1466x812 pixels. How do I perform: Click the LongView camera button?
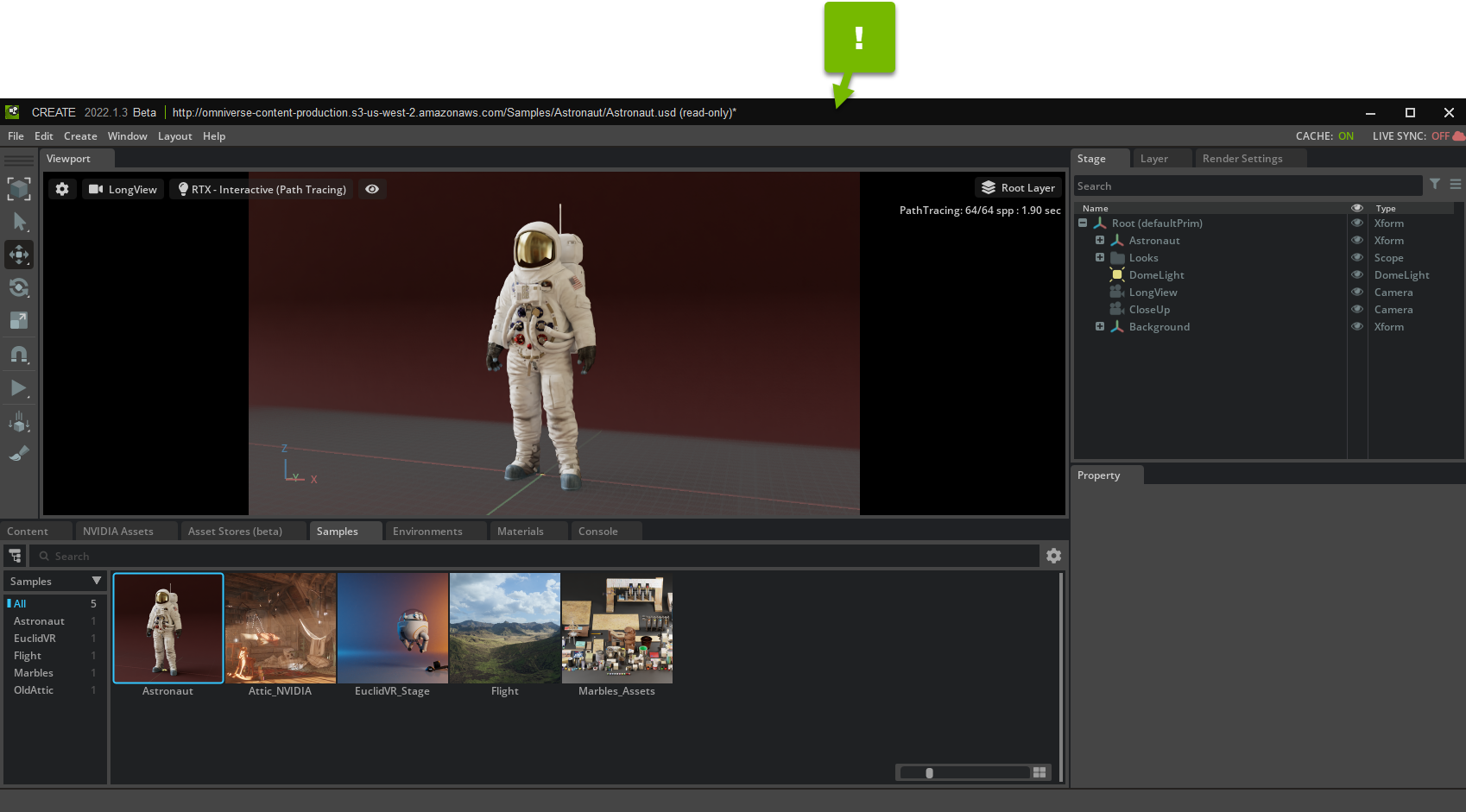coord(123,189)
